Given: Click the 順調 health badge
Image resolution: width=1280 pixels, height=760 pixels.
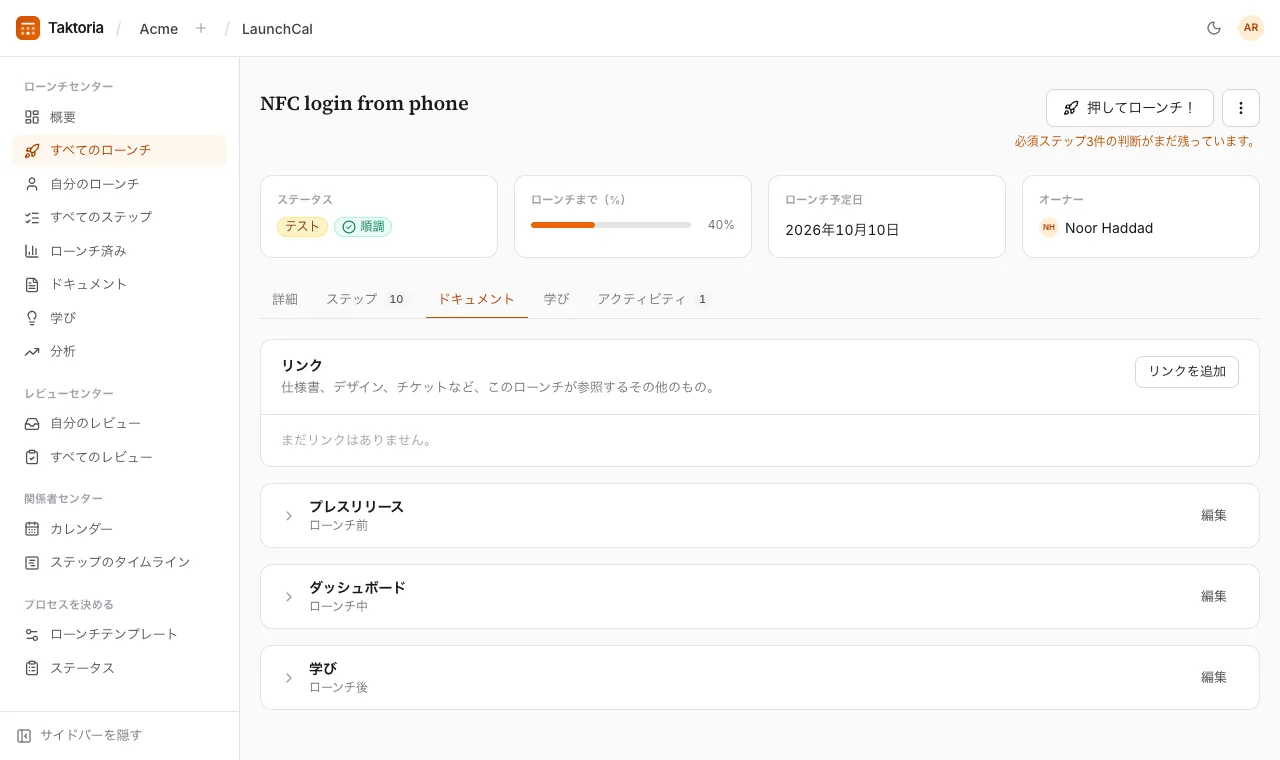Looking at the screenshot, I should [363, 227].
